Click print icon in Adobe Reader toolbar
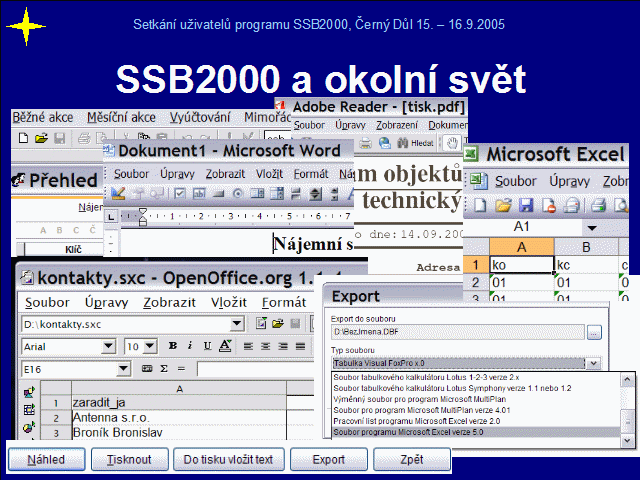Image resolution: width=640 pixels, height=480 pixels. tap(365, 143)
